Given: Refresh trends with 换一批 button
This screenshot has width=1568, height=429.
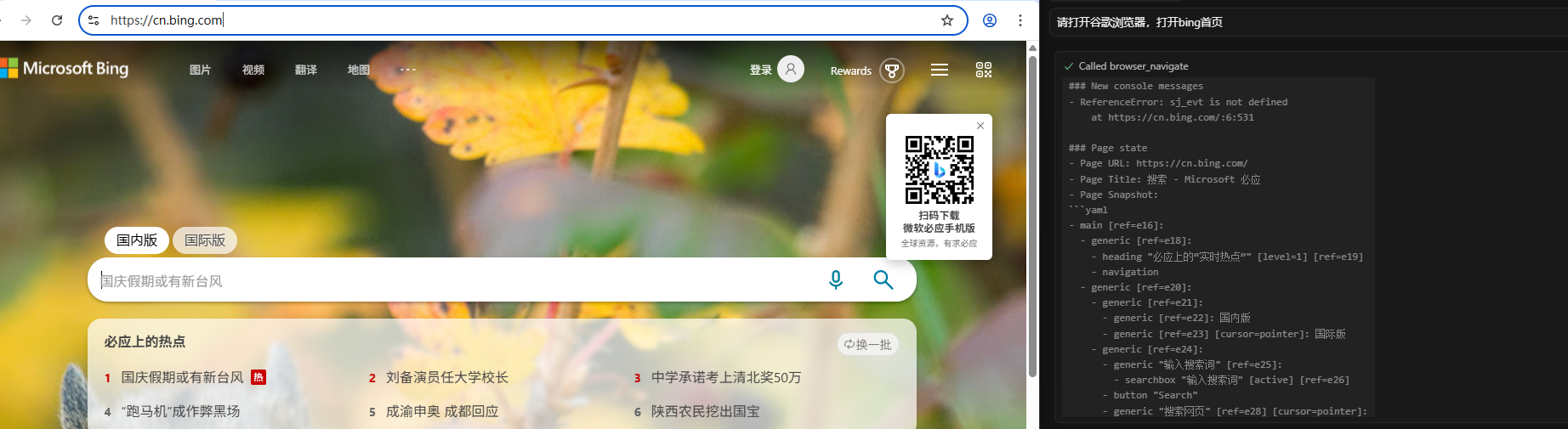Looking at the screenshot, I should (868, 344).
